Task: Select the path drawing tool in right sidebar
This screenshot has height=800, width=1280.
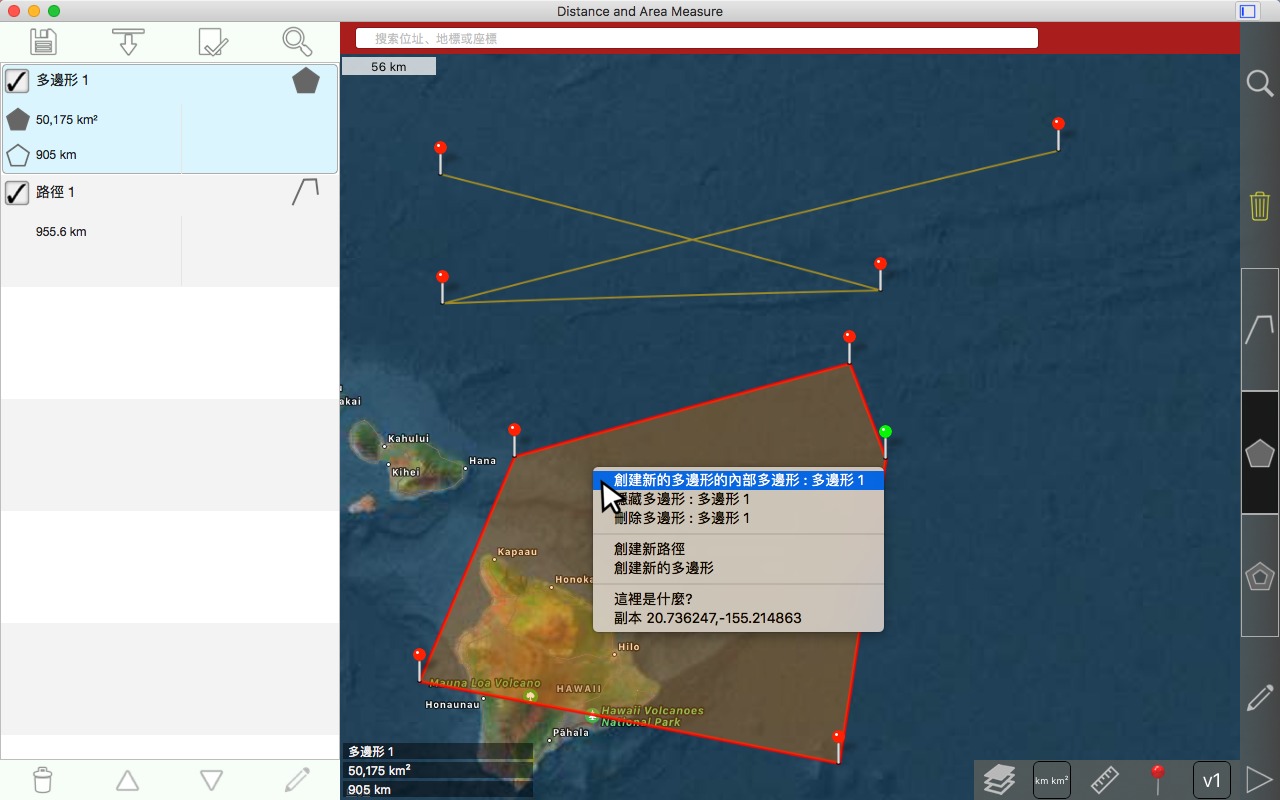Action: (1259, 329)
